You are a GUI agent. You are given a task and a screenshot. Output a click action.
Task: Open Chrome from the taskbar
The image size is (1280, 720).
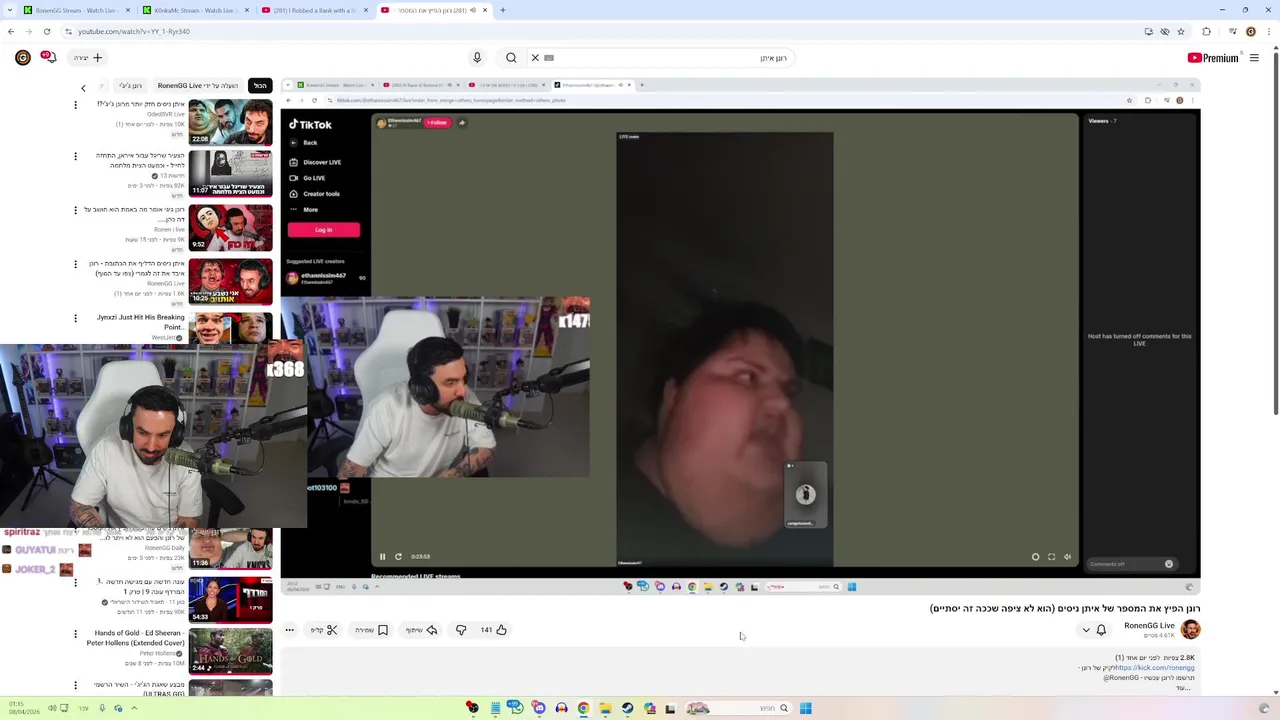click(x=583, y=708)
